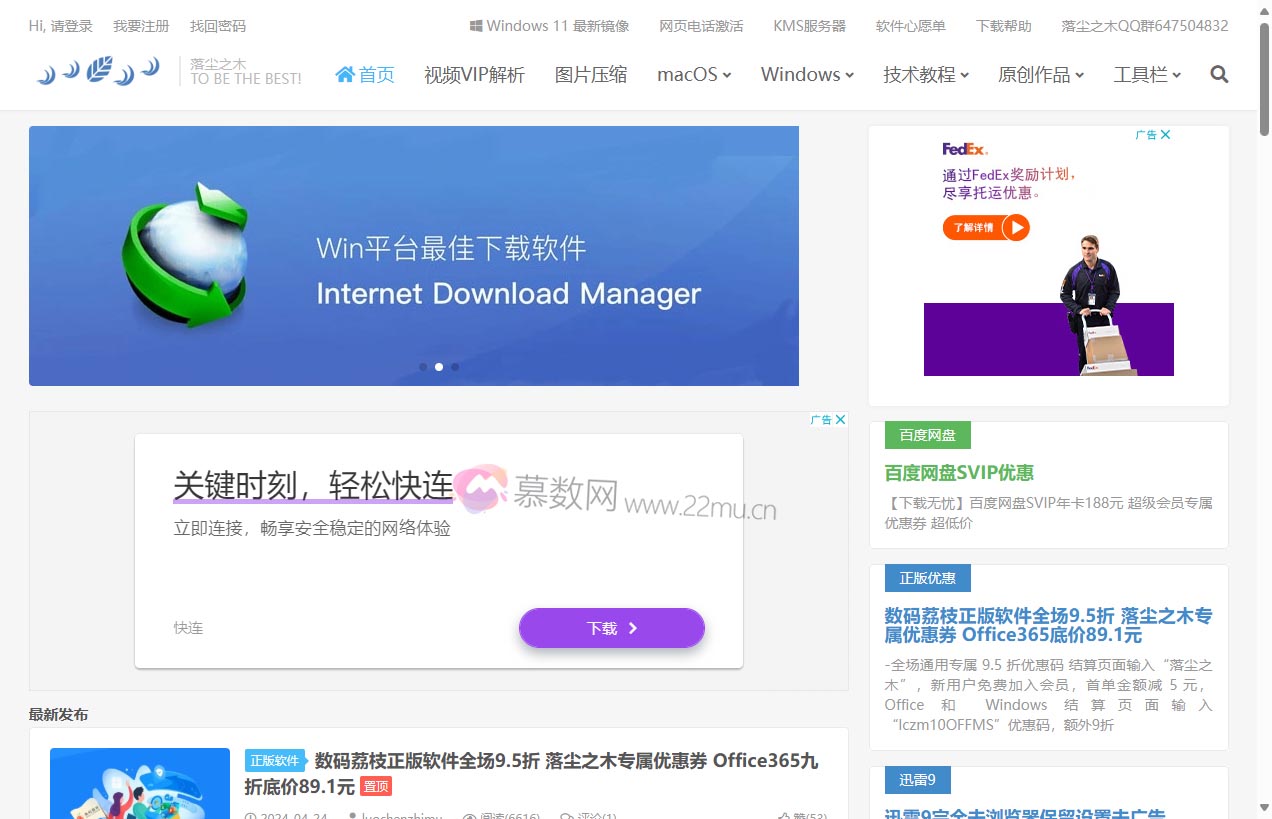Viewport: 1272px width, 819px height.
Task: Go to the 图片压缩 page
Action: (591, 74)
